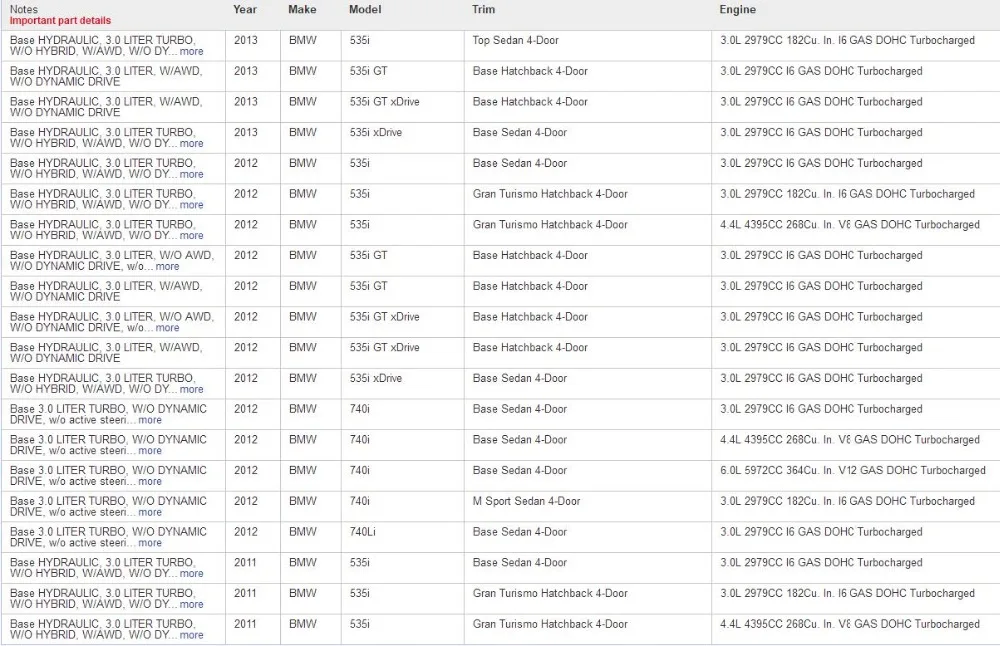Open 'more' for 2012 535i Gran Turismo 4.4L row

point(191,235)
